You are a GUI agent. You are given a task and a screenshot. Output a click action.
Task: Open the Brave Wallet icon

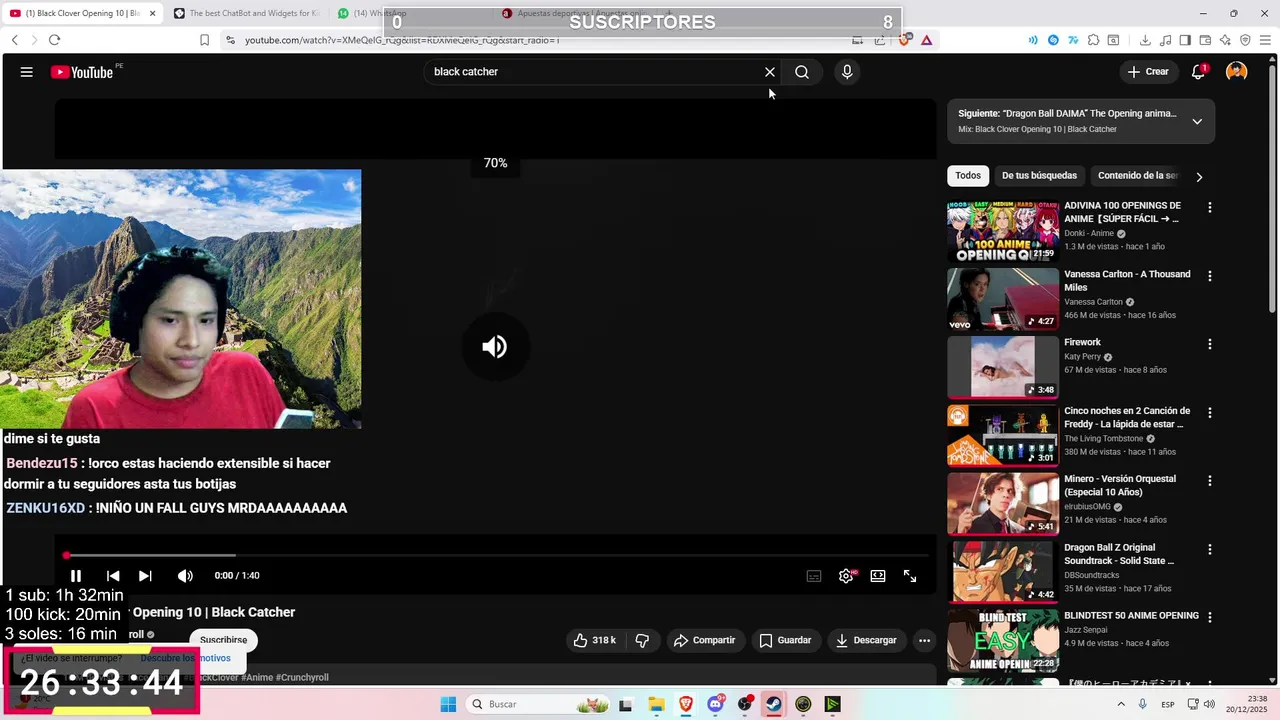click(x=1205, y=40)
